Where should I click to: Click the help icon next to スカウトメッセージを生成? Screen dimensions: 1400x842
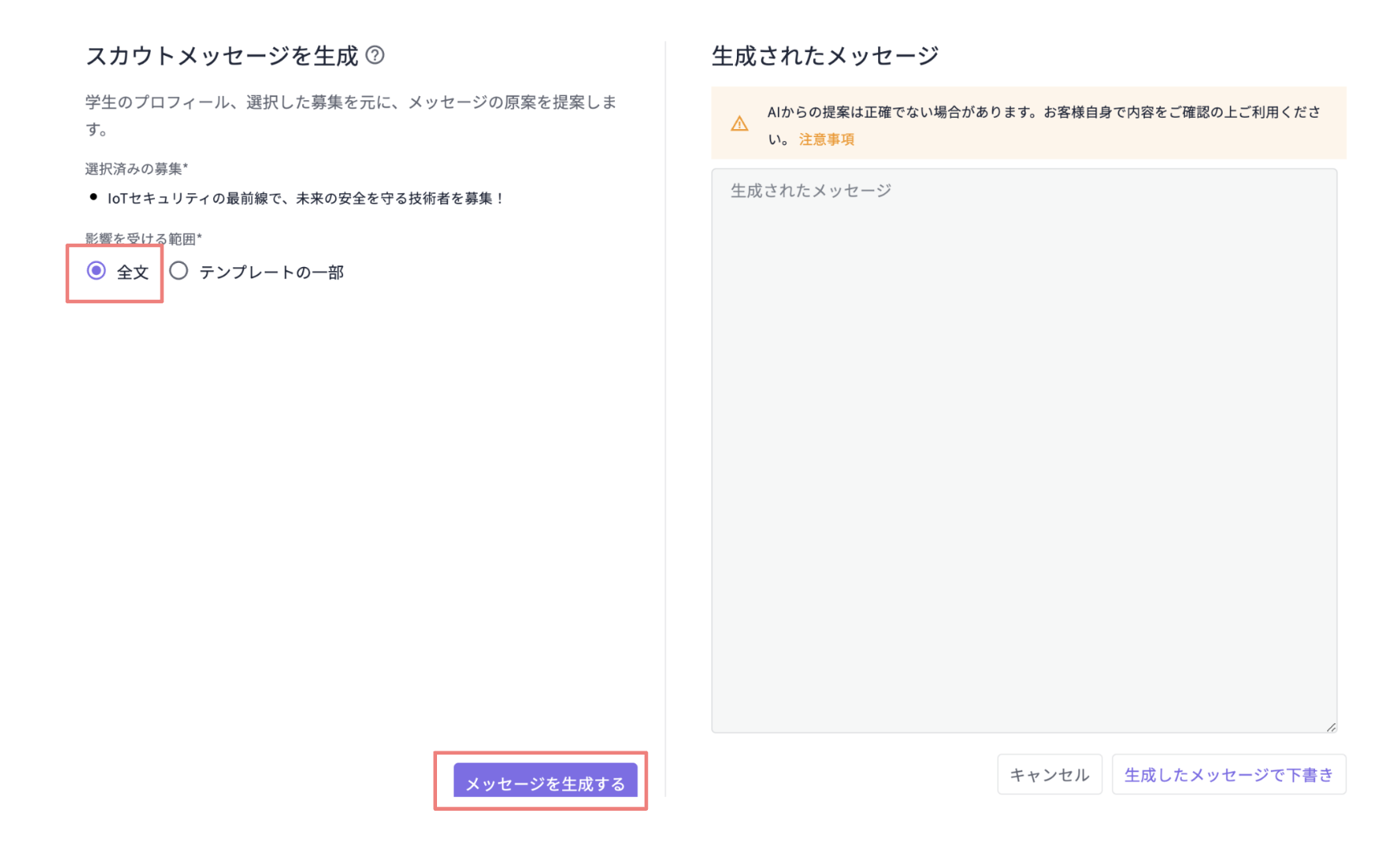pos(375,56)
